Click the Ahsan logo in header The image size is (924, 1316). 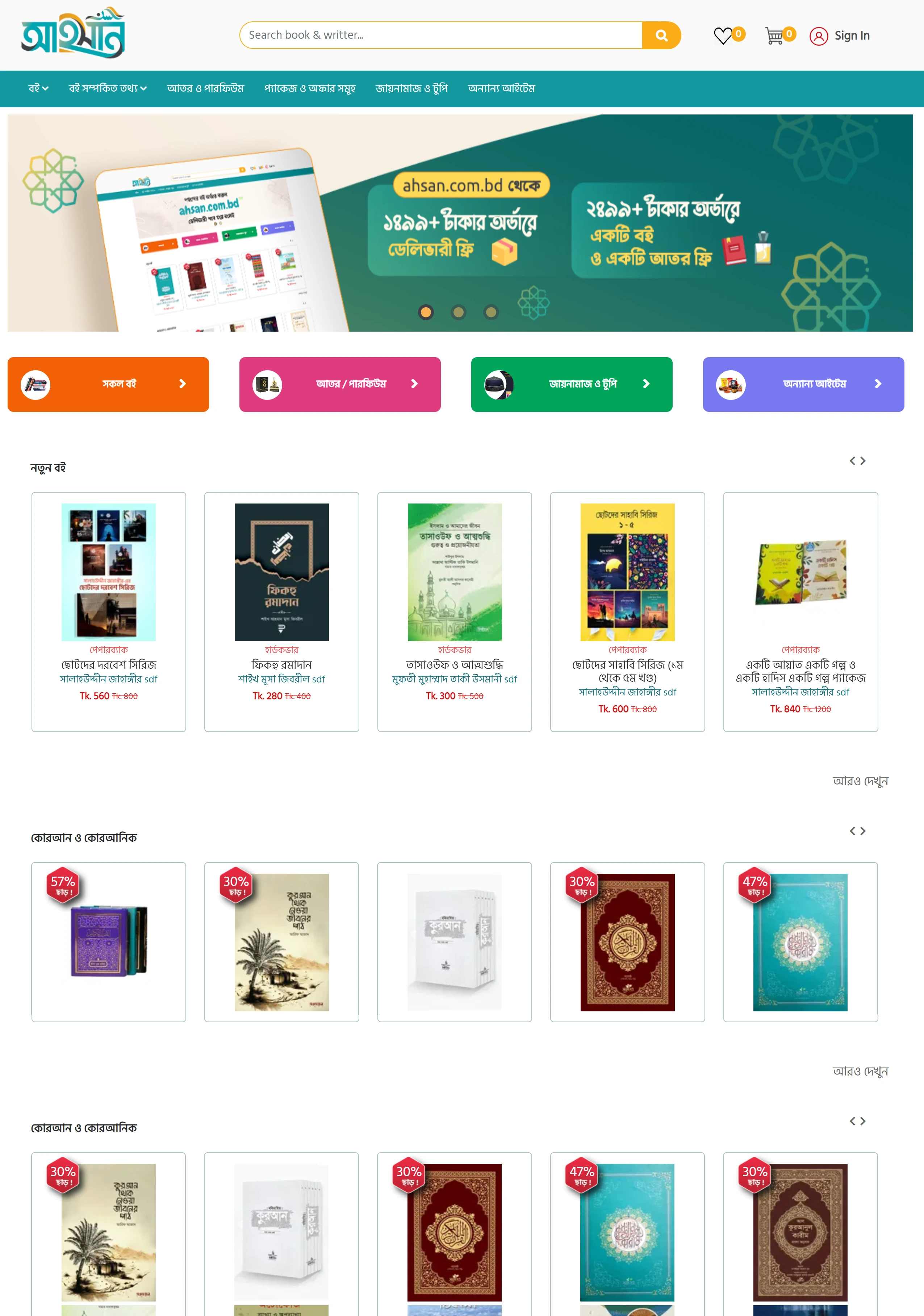(x=74, y=33)
